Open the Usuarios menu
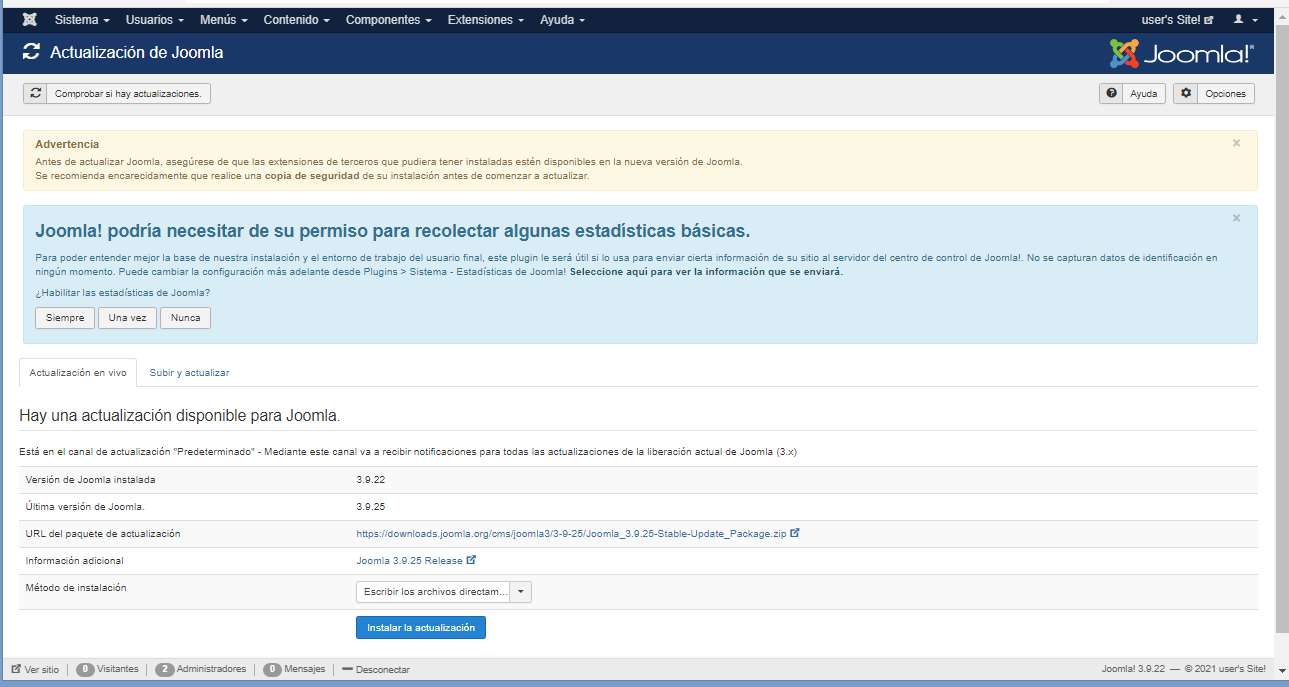Screen dimensions: 1289x687 155,20
